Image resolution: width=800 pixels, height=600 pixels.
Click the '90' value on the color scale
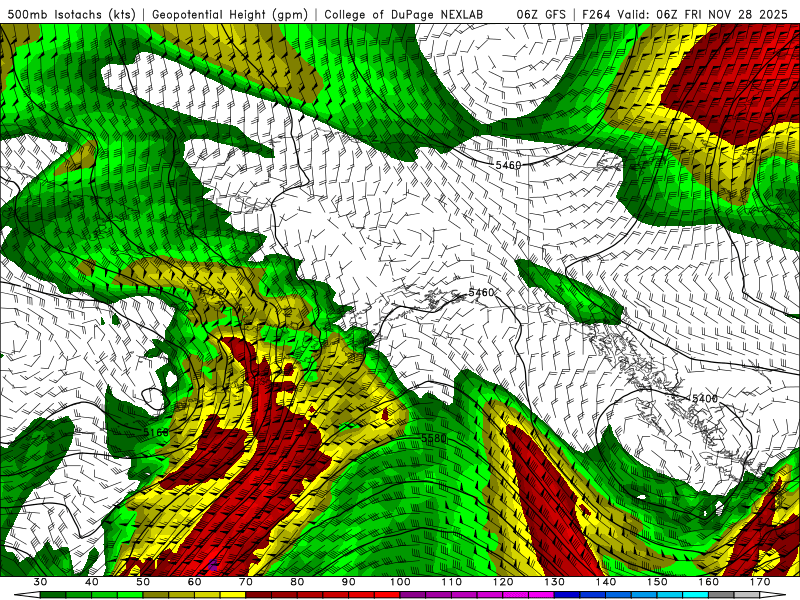[x=349, y=582]
